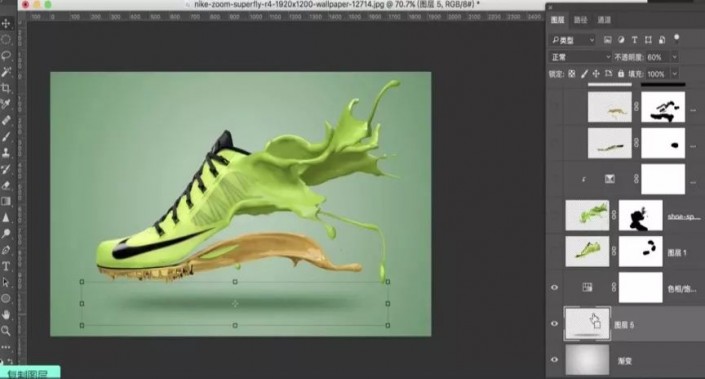The width and height of the screenshot is (705, 379).
Task: Filter layers by adjustment layers icon
Action: 621,40
